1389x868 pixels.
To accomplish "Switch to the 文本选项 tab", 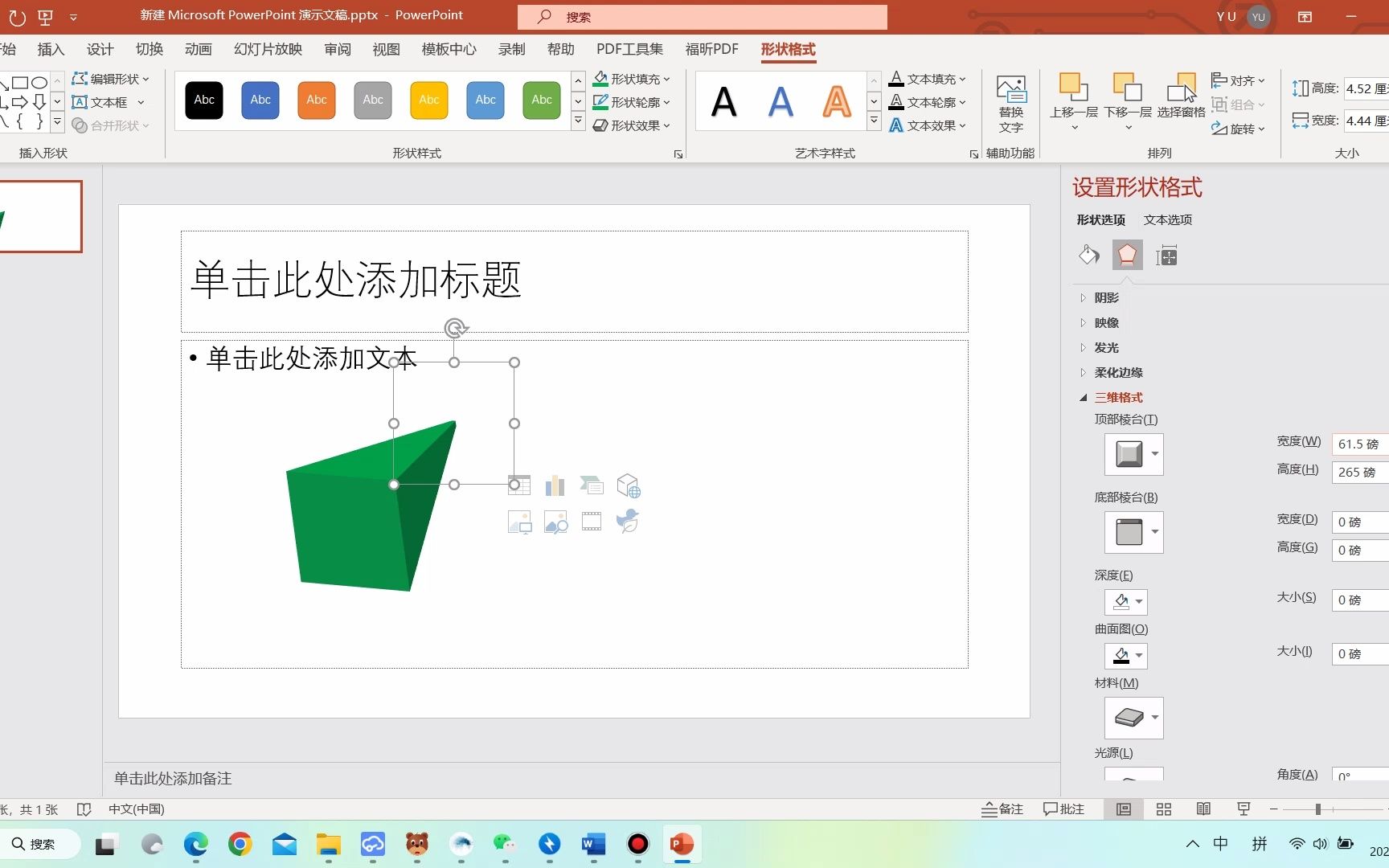I will coord(1167,219).
